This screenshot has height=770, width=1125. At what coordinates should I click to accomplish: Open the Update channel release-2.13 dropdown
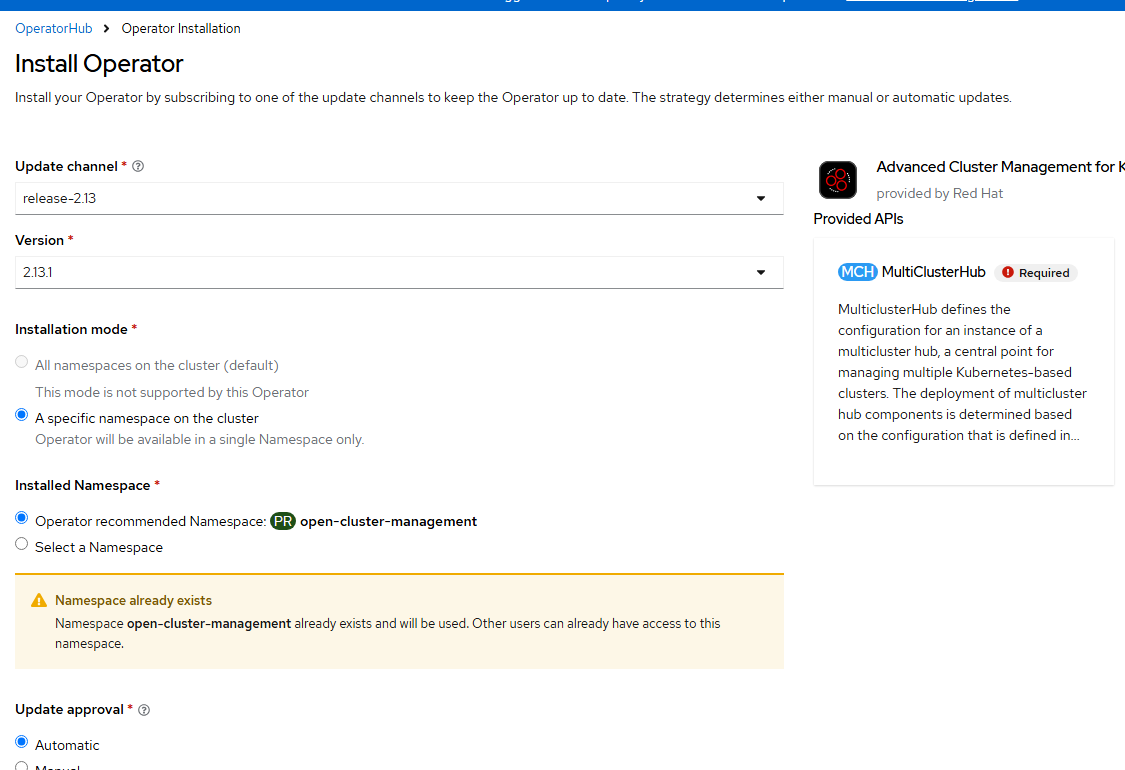399,198
